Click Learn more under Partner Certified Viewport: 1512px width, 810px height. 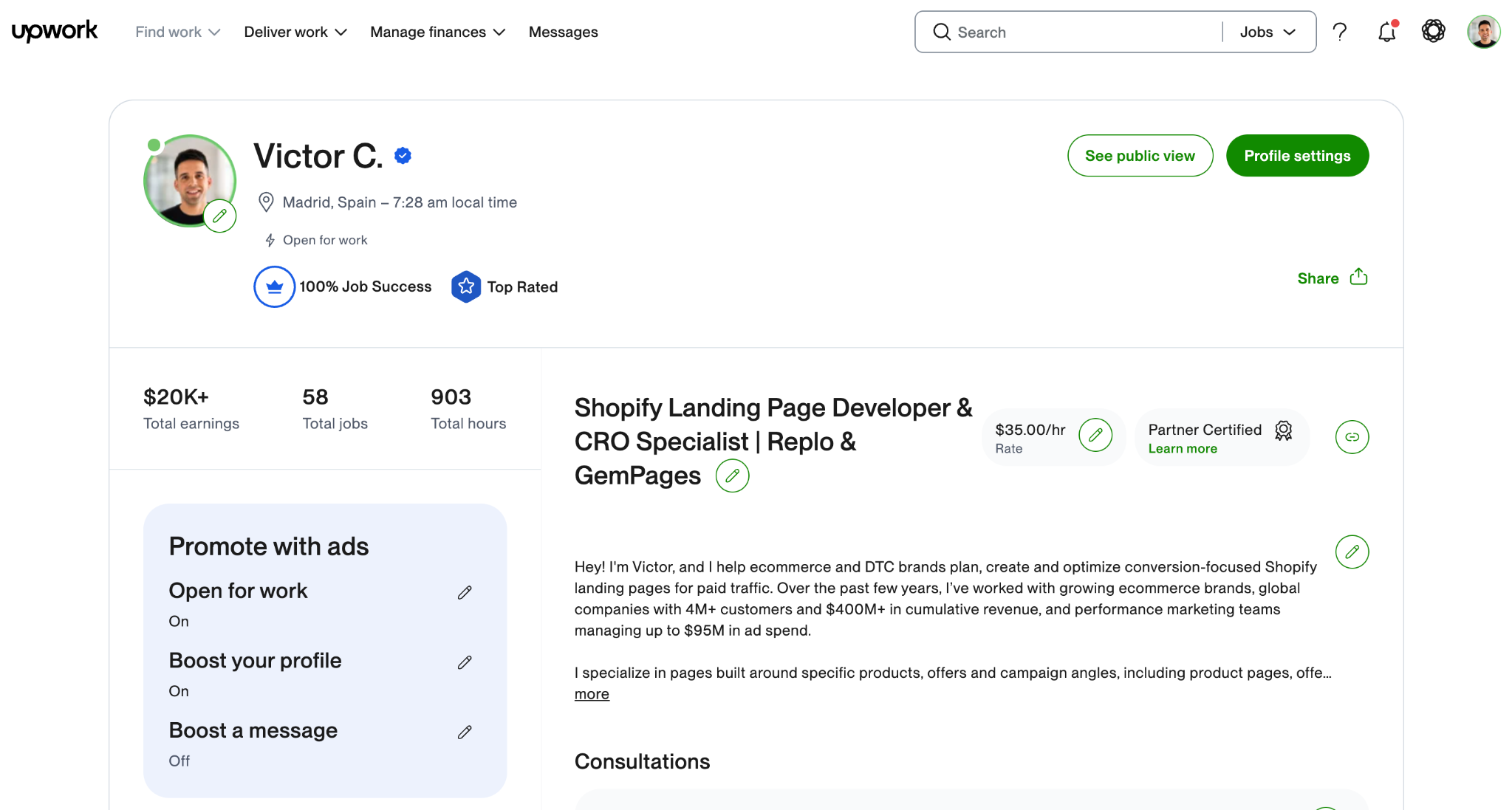tap(1183, 449)
